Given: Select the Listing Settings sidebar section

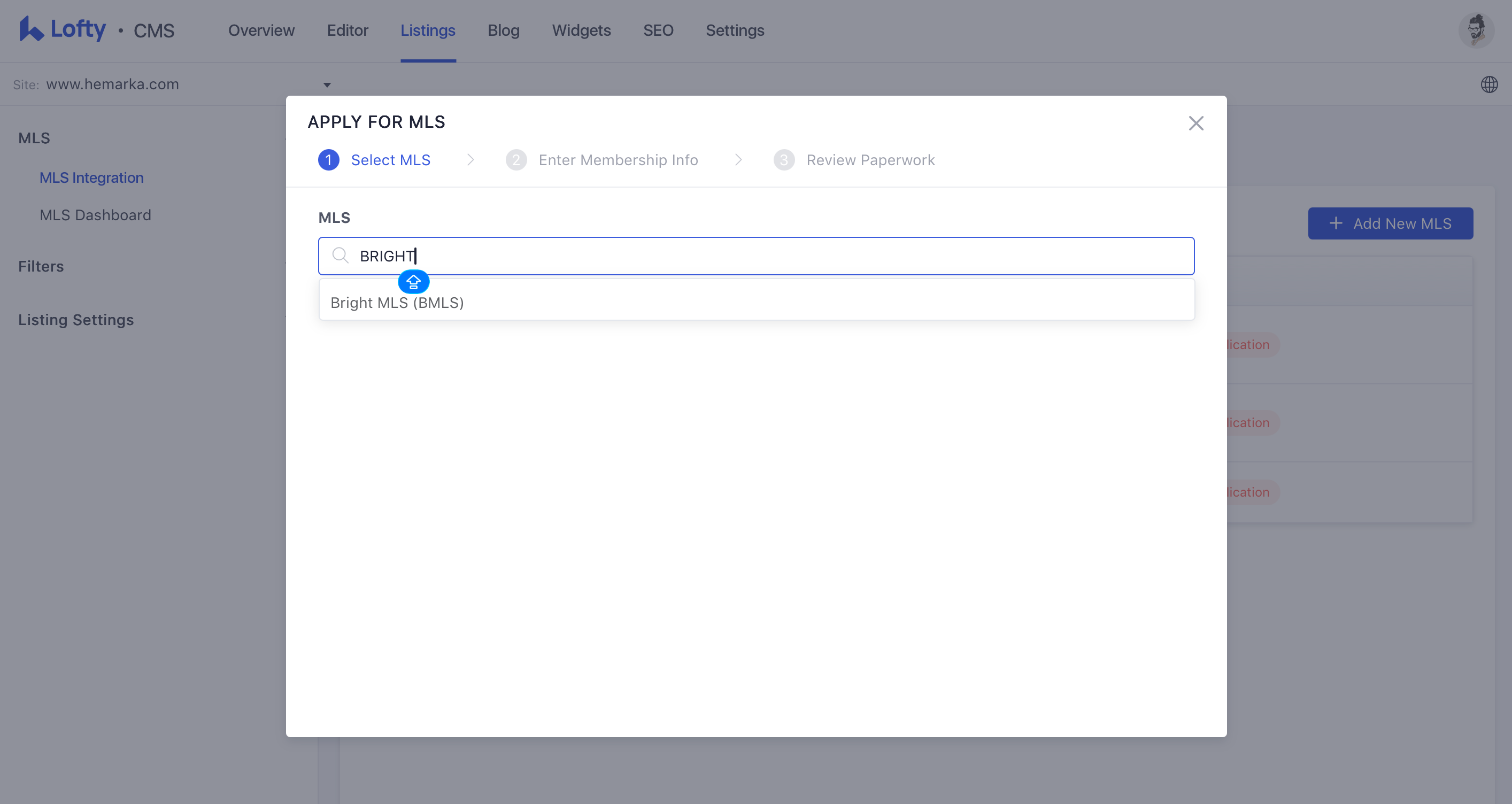Looking at the screenshot, I should coord(76,320).
